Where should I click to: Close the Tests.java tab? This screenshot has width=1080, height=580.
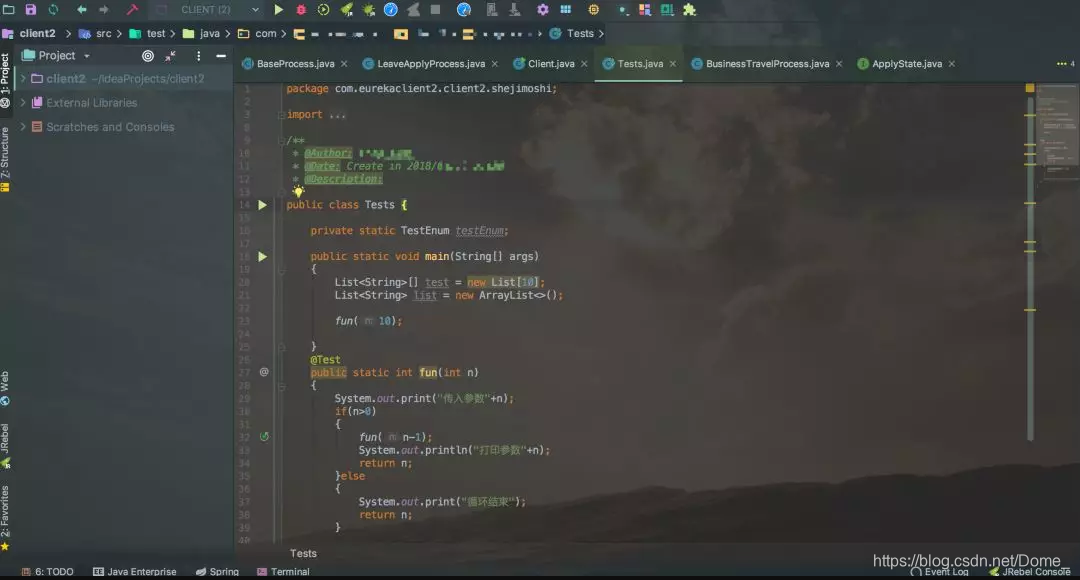pos(672,64)
